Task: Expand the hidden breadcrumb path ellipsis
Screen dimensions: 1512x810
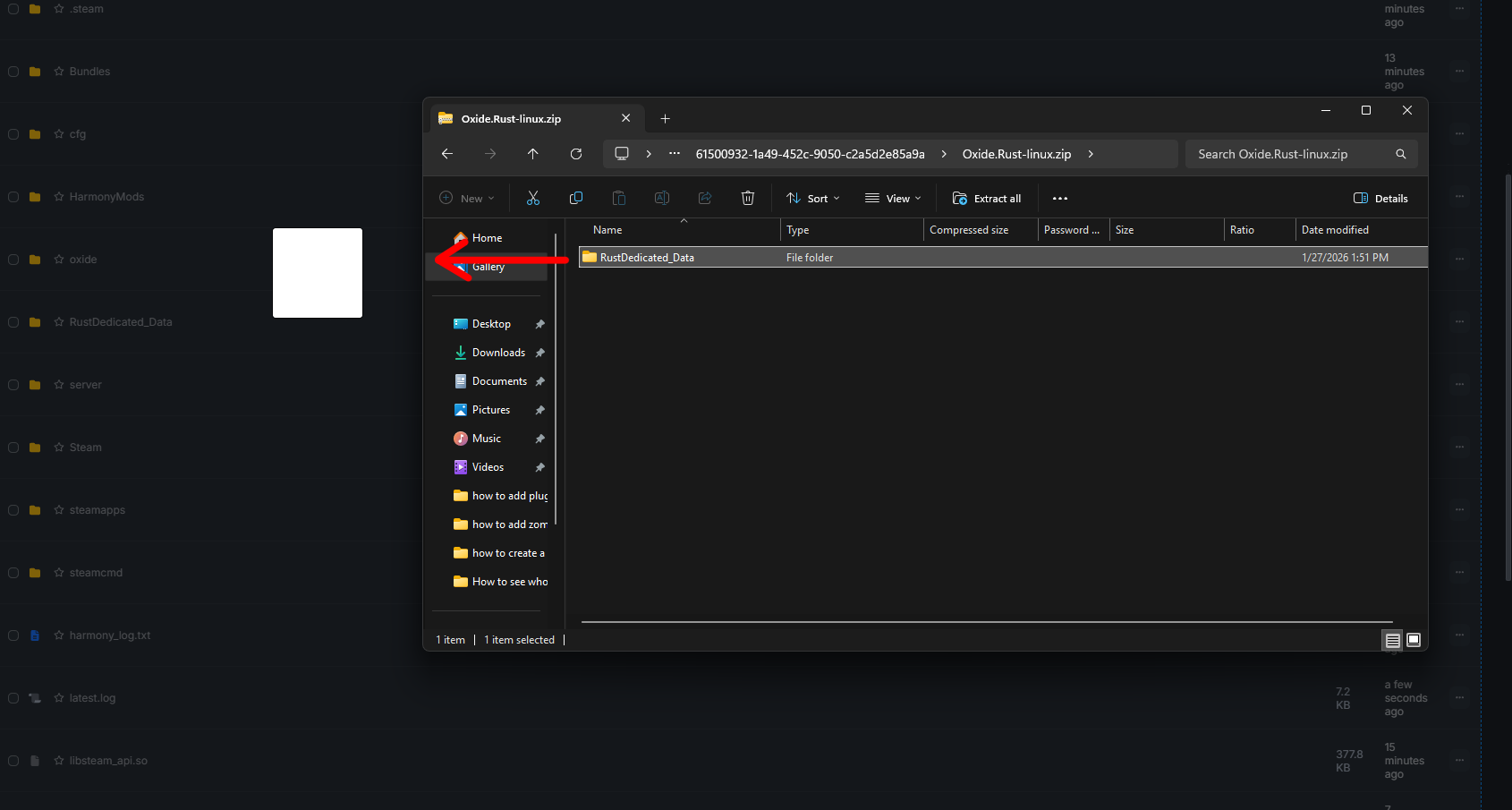Action: pos(675,154)
